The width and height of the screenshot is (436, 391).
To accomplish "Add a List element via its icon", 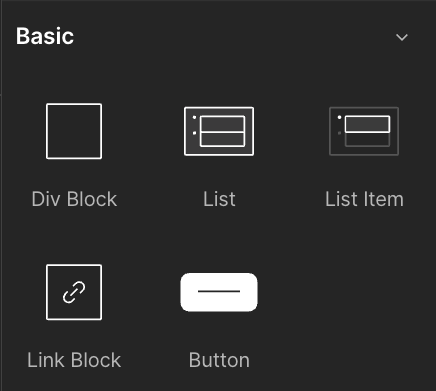I will click(x=219, y=131).
